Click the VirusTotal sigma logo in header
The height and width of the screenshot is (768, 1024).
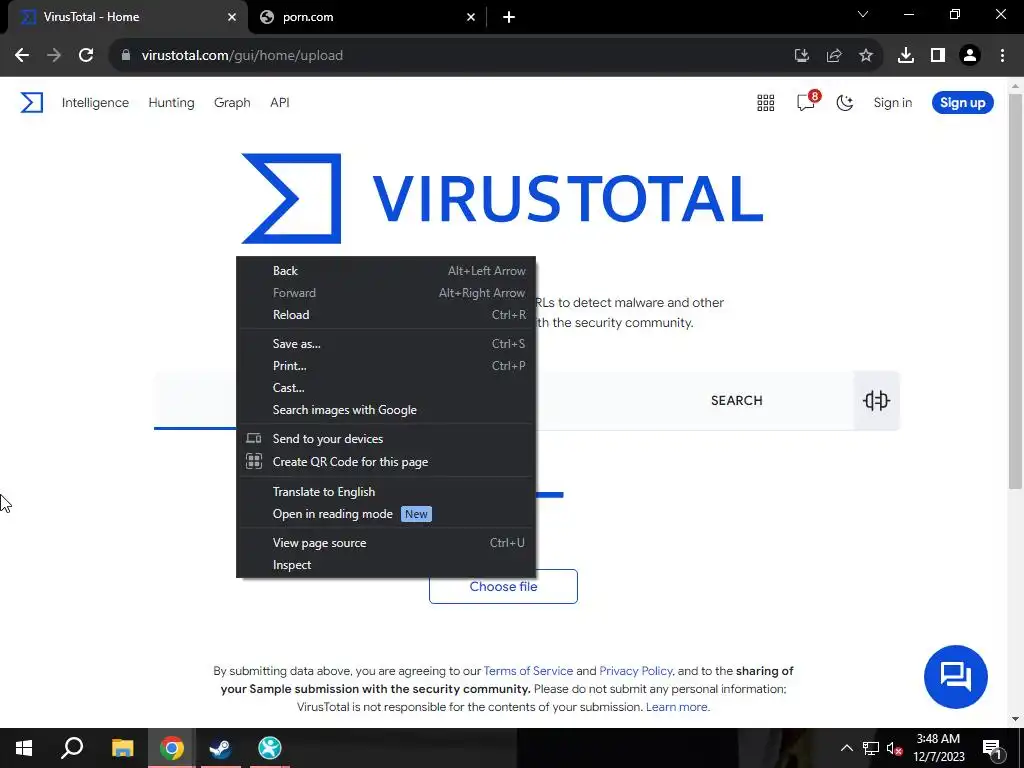[x=31, y=103]
